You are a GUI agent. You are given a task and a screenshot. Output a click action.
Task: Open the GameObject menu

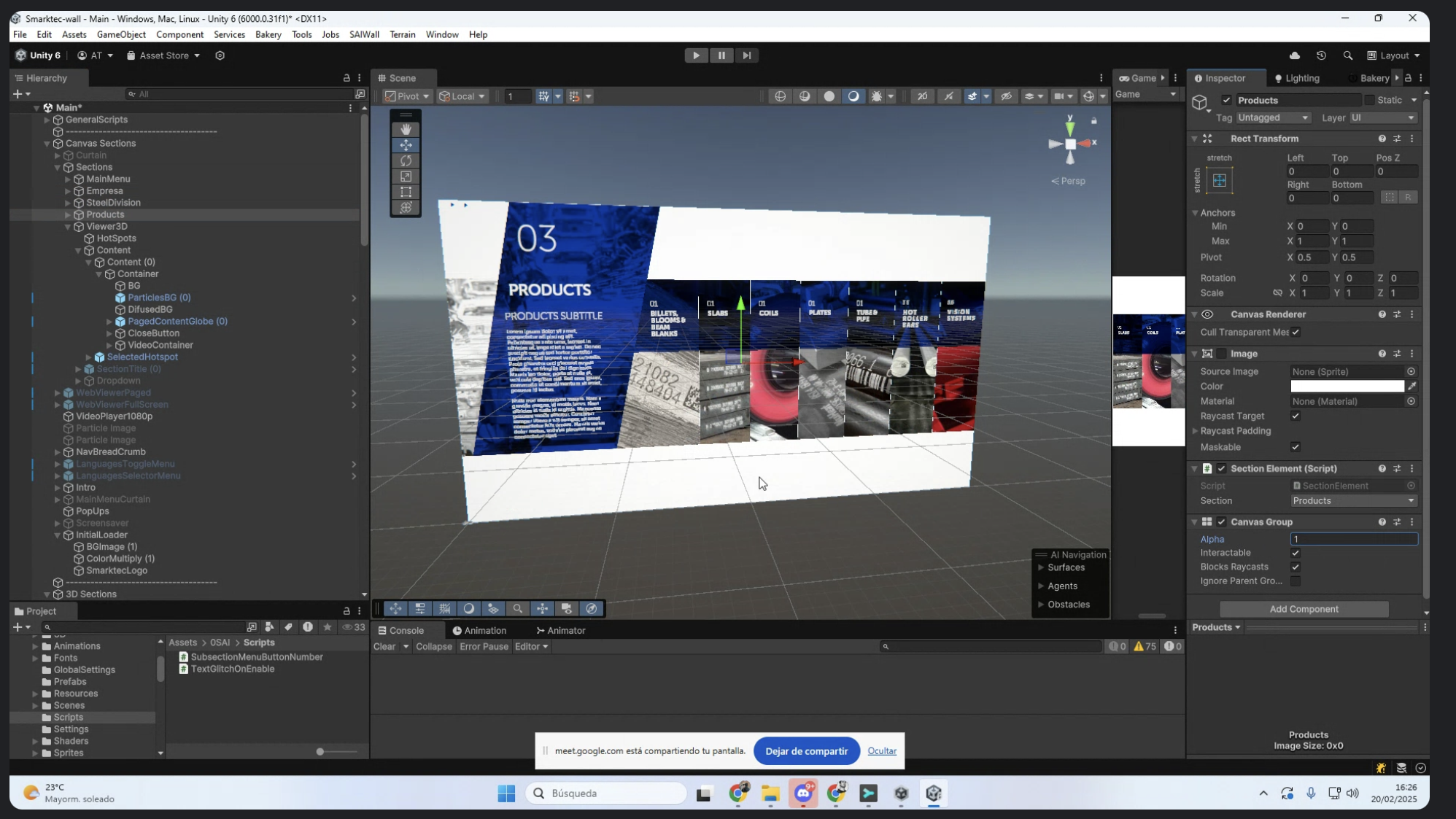pyautogui.click(x=121, y=35)
